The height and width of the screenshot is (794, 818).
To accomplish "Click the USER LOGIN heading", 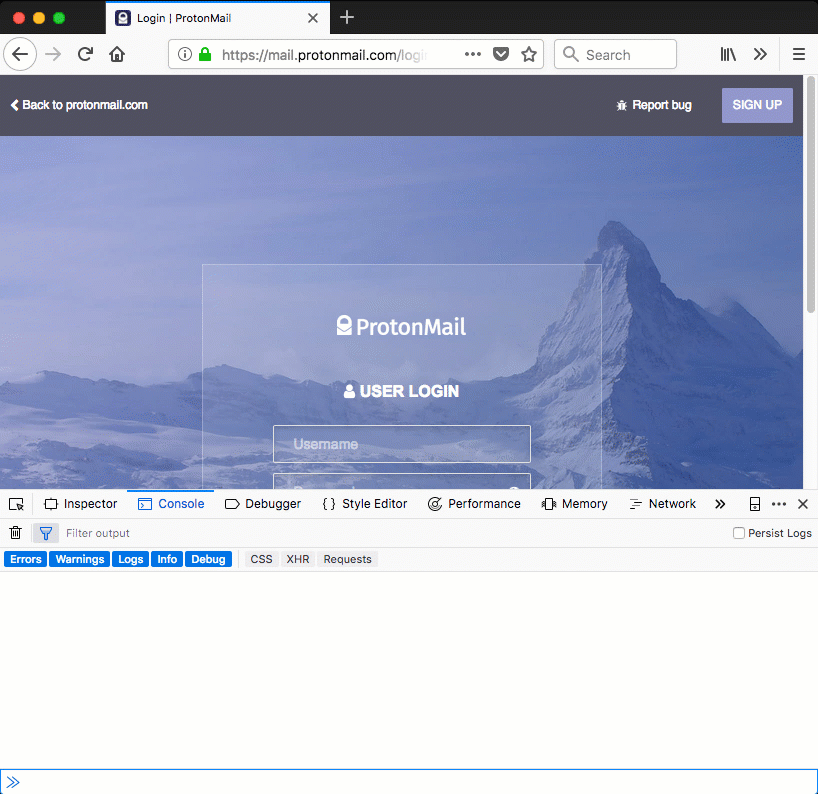I will point(401,391).
